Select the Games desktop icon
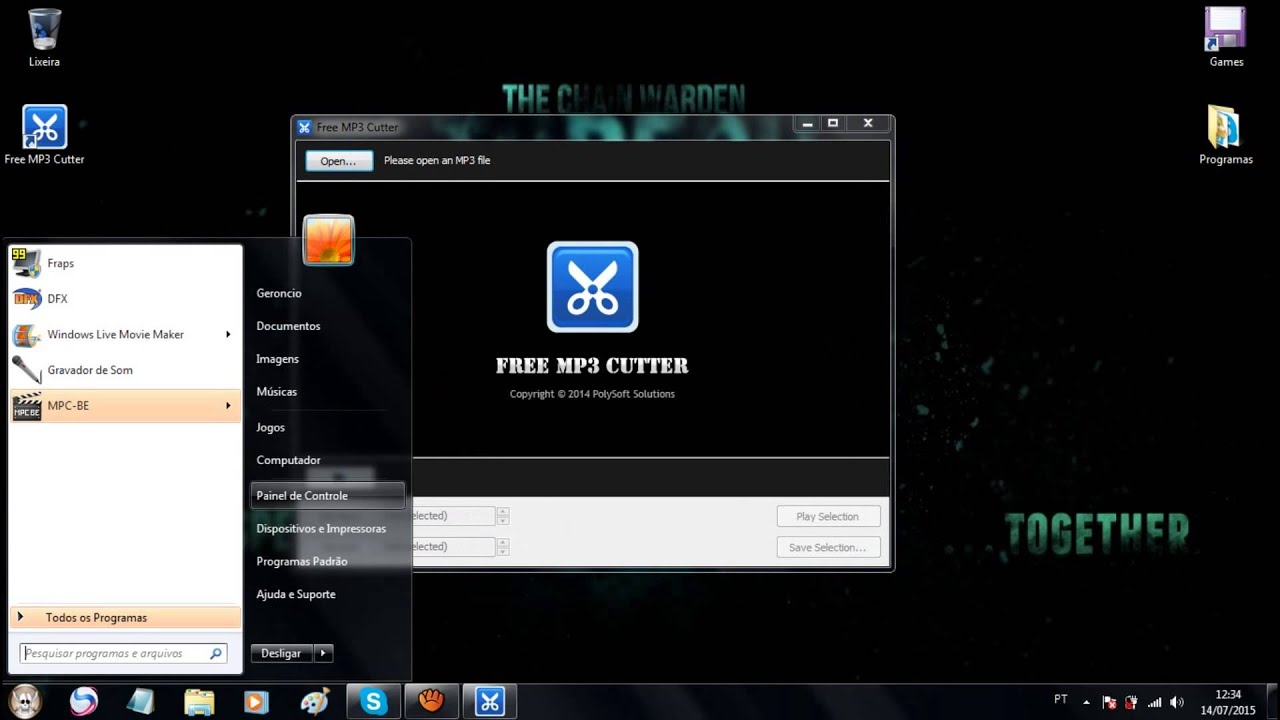Screen dimensions: 1280x720 pos(1226,37)
